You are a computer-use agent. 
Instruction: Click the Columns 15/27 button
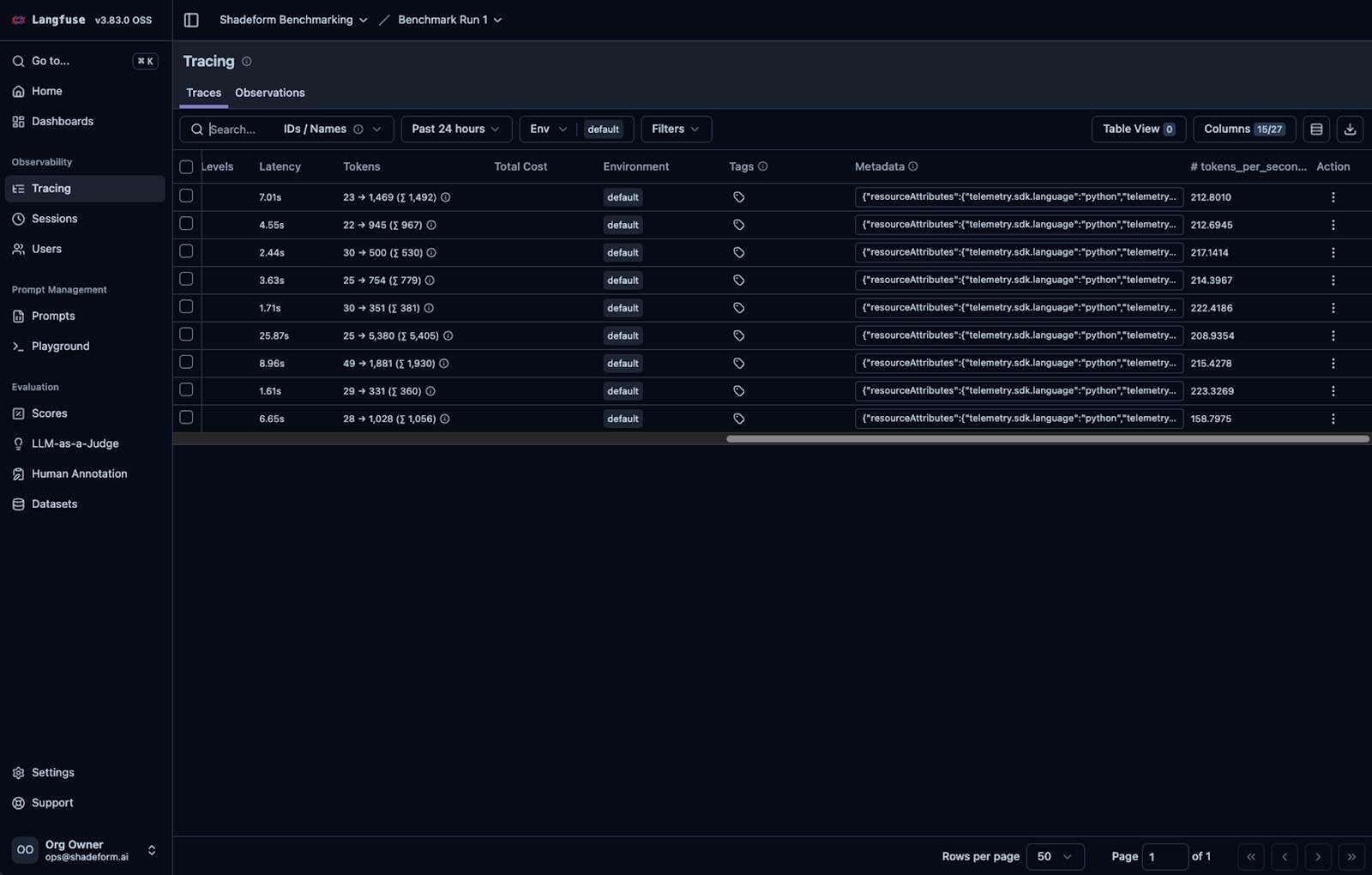pos(1243,129)
